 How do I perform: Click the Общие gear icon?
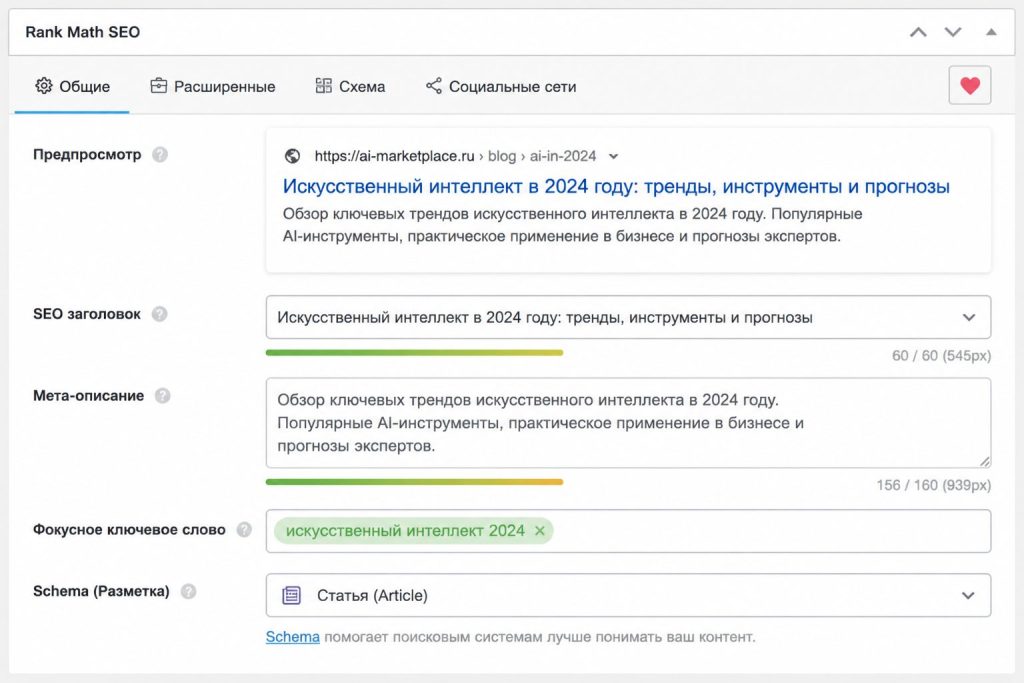44,86
